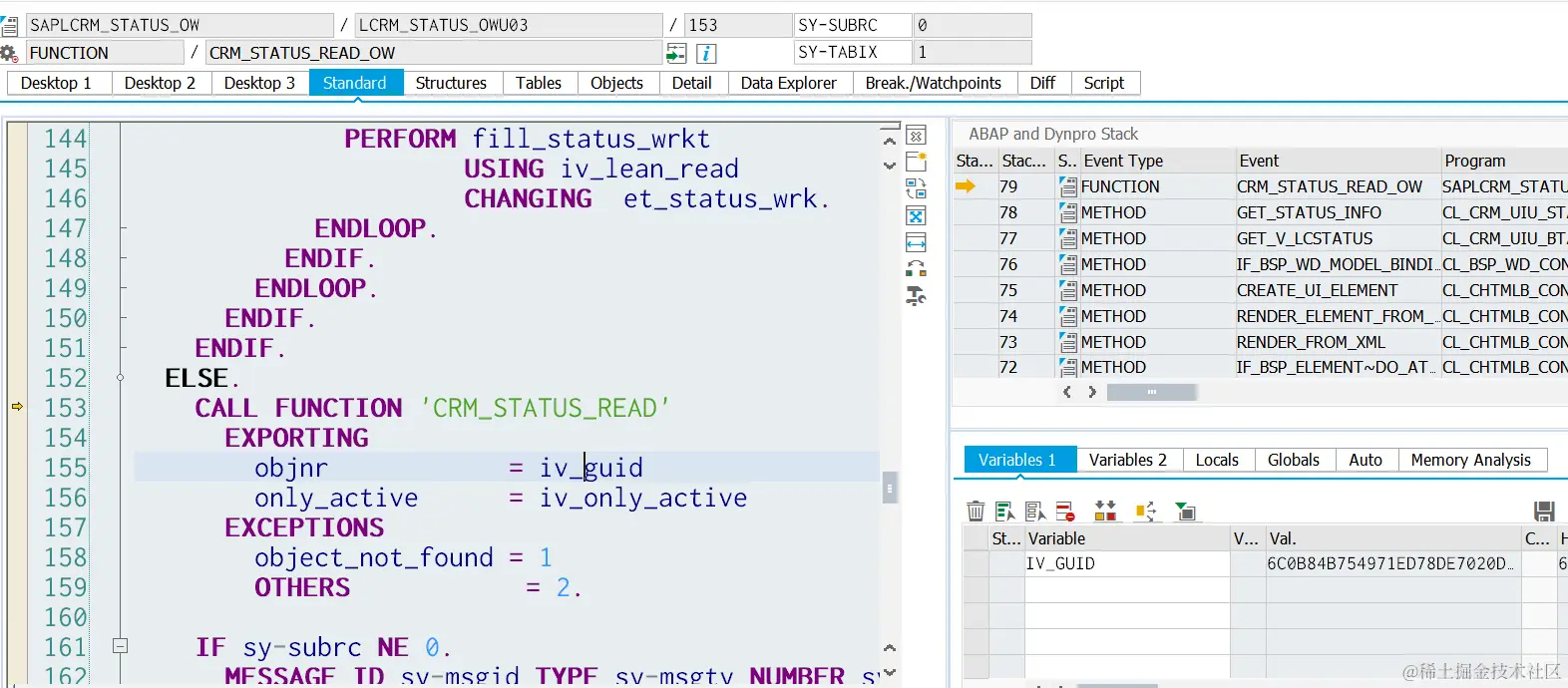Click the program source icon beside SAPLCRM_STATUS_OW
1568x688 pixels.
point(9,25)
